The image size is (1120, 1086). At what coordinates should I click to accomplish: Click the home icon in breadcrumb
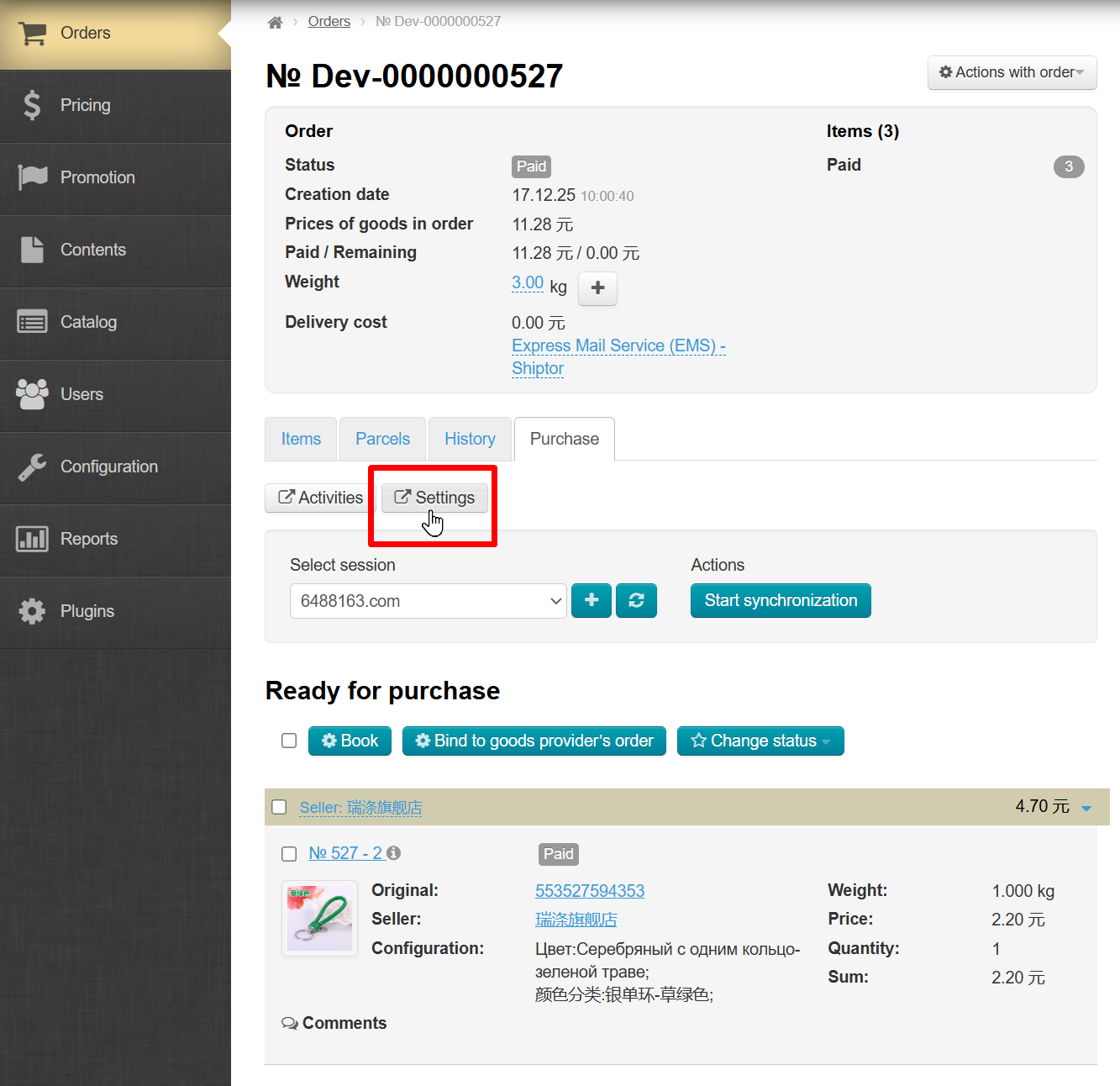[x=275, y=22]
